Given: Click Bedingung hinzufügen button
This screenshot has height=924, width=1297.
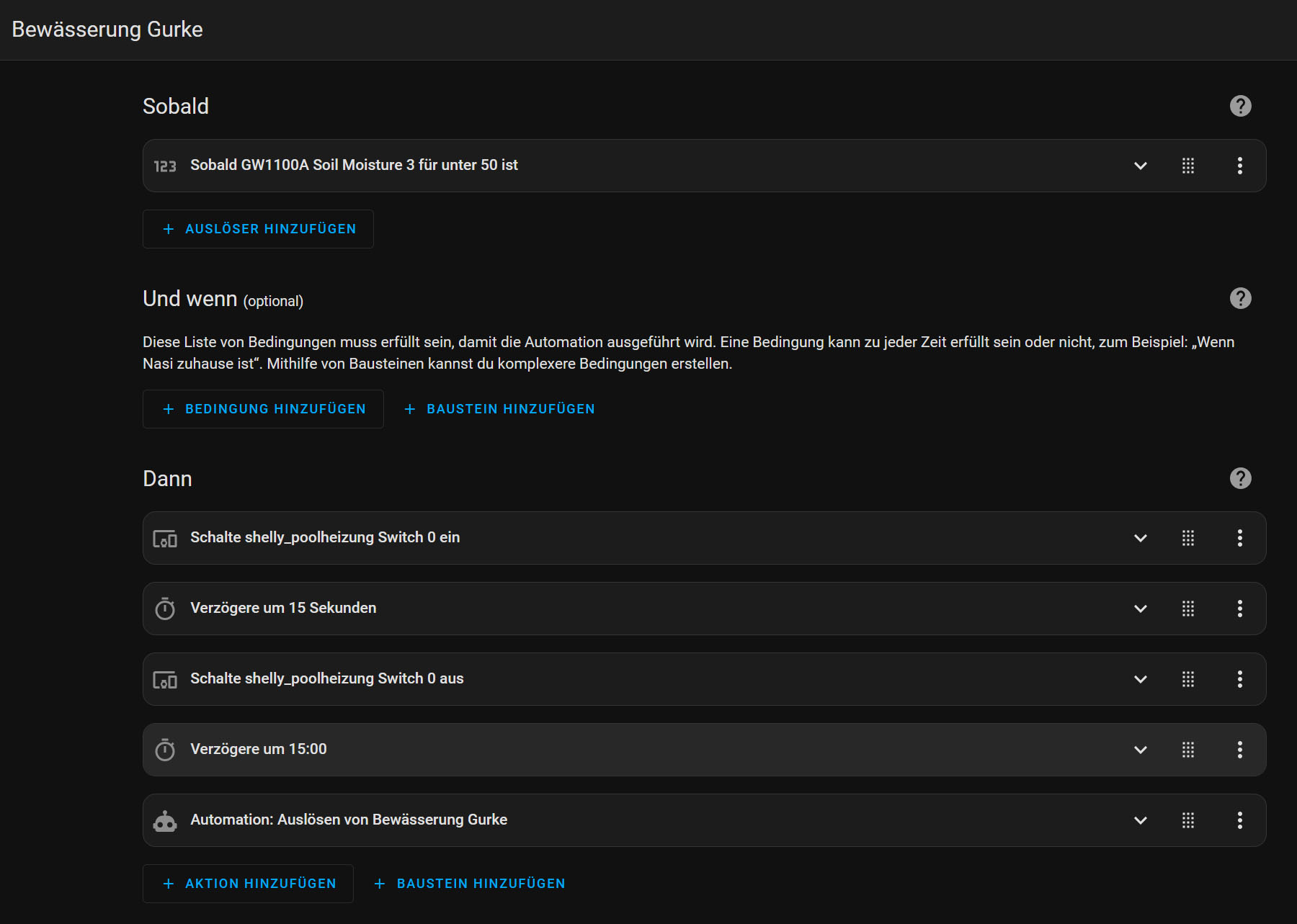Looking at the screenshot, I should [263, 409].
